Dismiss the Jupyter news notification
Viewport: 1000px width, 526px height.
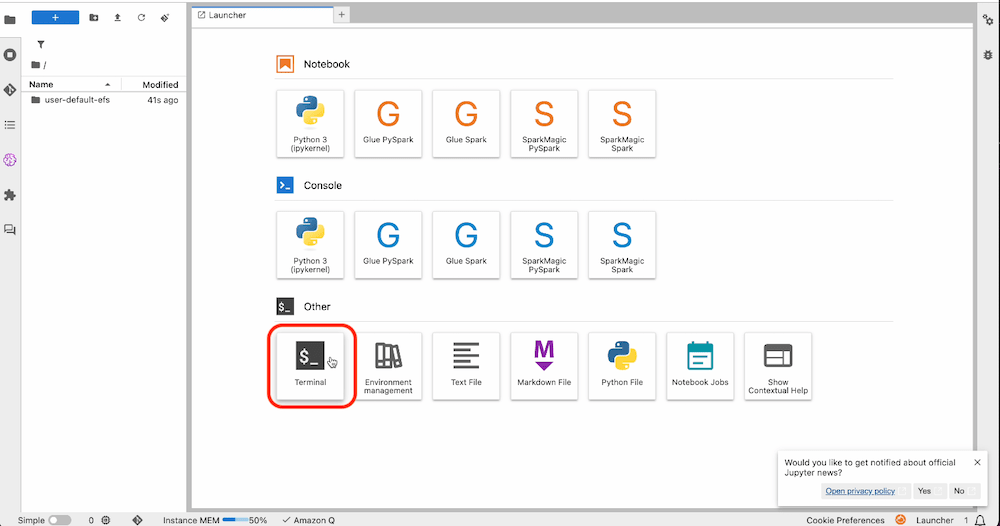pos(977,463)
